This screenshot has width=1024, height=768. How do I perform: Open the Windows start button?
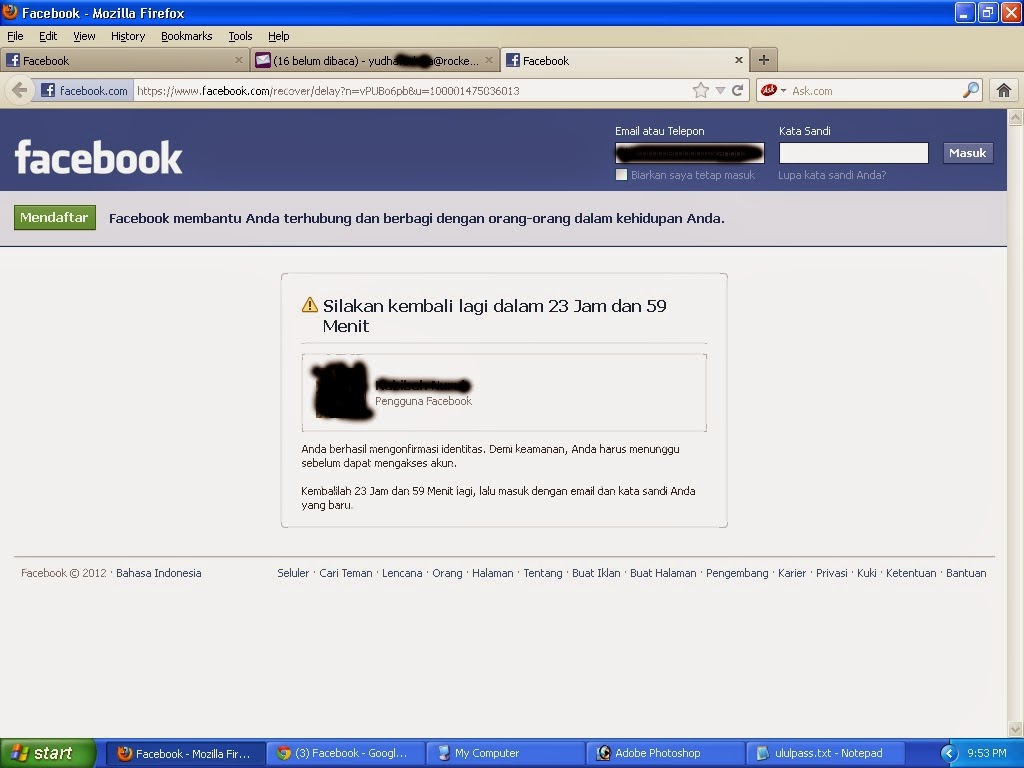(48, 753)
